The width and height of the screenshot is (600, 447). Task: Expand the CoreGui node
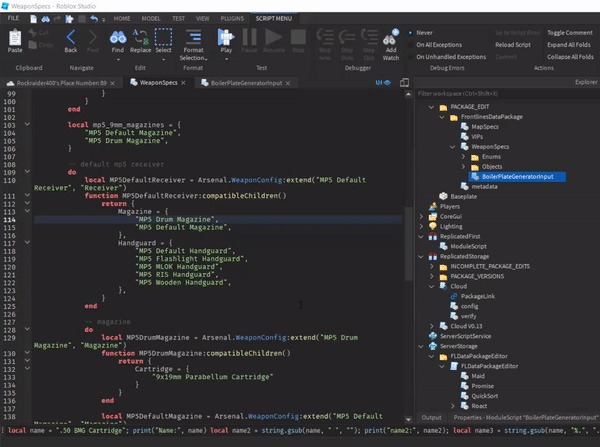[x=421, y=216]
